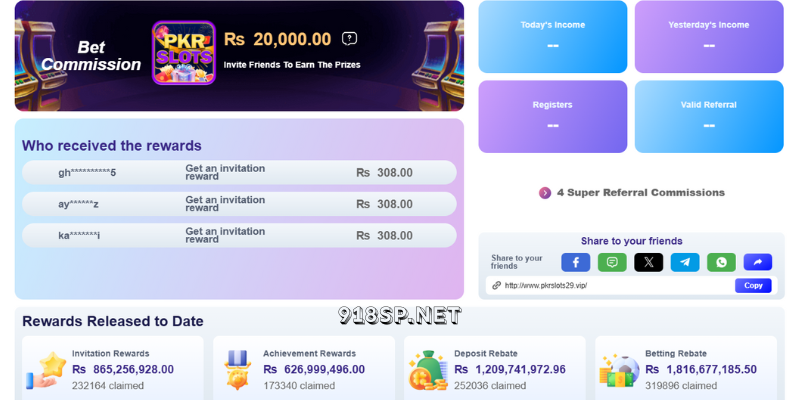800x400 pixels.
Task: Select the Achievement Rewards medal icon
Action: 238,370
